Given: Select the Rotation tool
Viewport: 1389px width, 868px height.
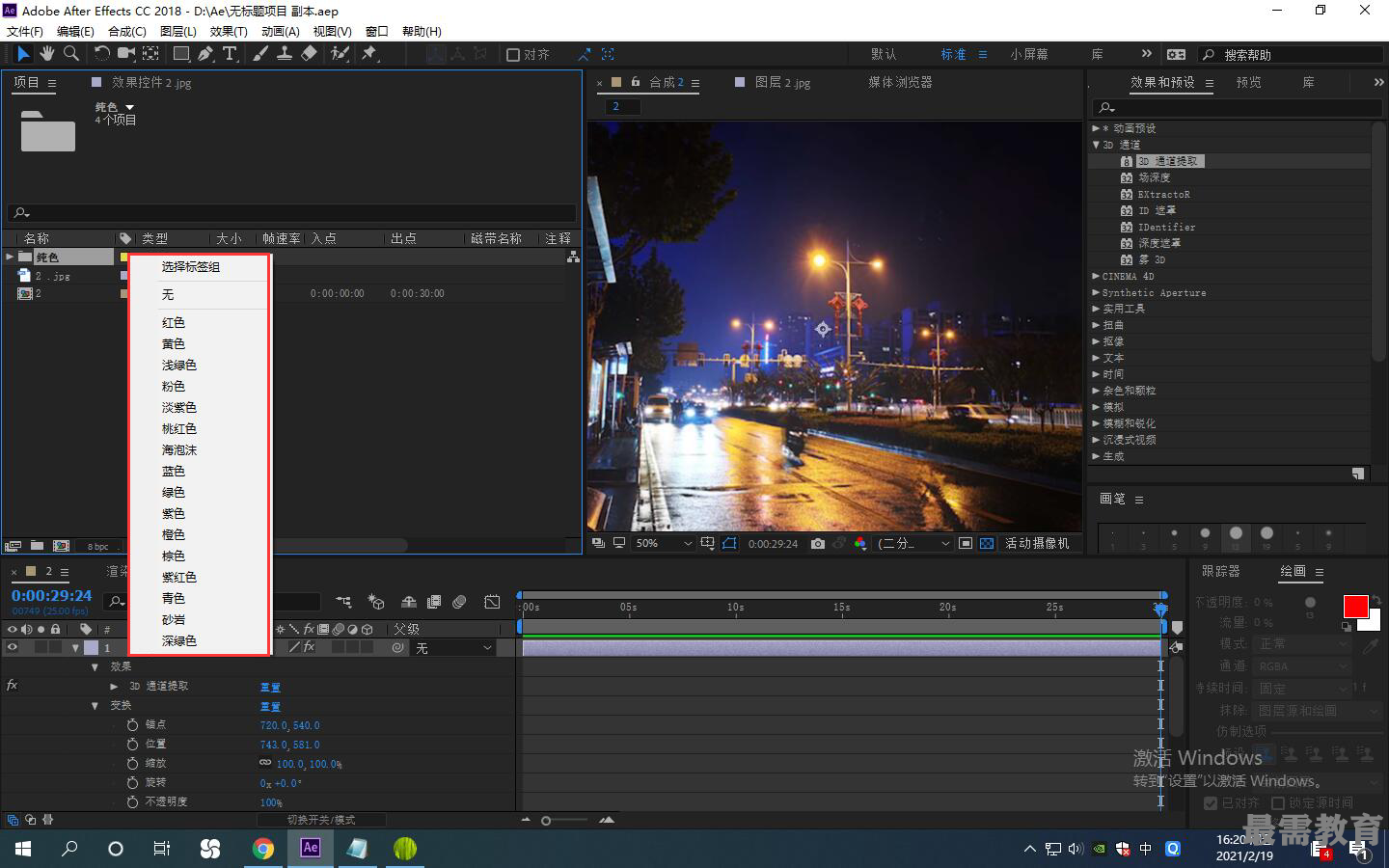Looking at the screenshot, I should (x=101, y=54).
